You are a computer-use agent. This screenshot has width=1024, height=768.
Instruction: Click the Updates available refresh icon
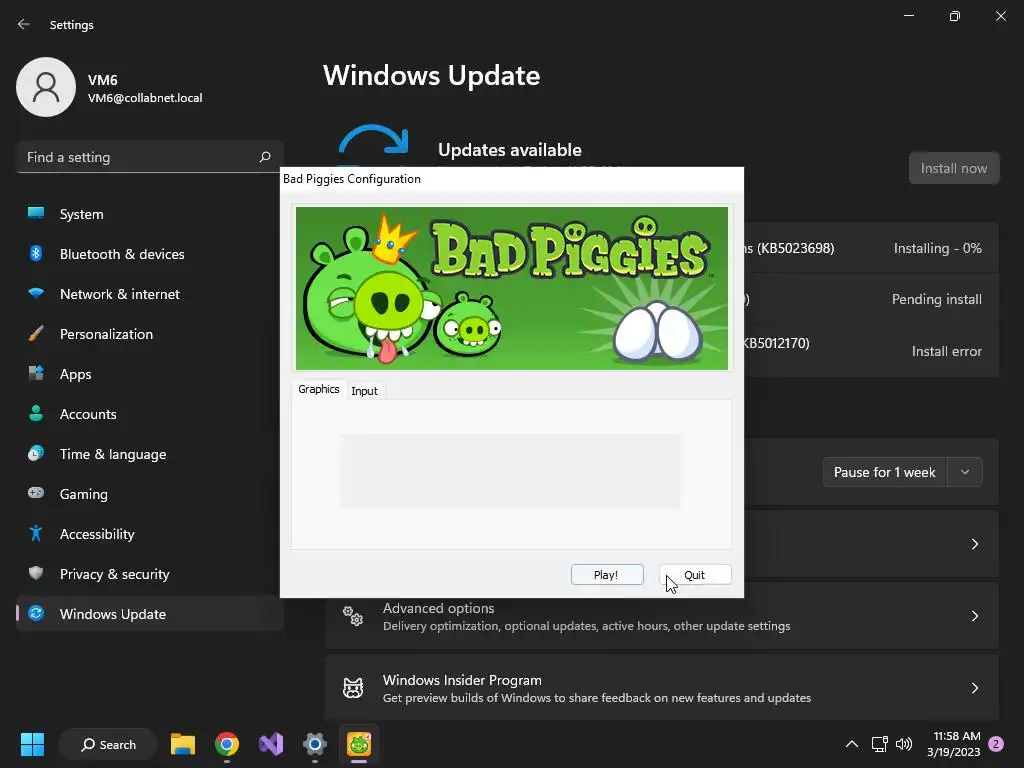pyautogui.click(x=373, y=145)
